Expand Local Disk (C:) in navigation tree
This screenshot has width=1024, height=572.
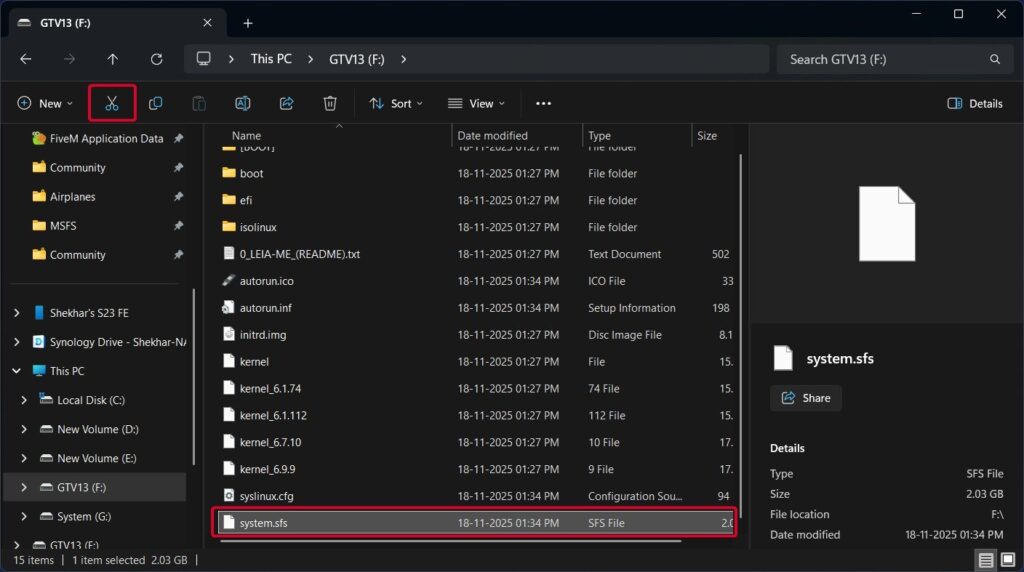pyautogui.click(x=25, y=400)
